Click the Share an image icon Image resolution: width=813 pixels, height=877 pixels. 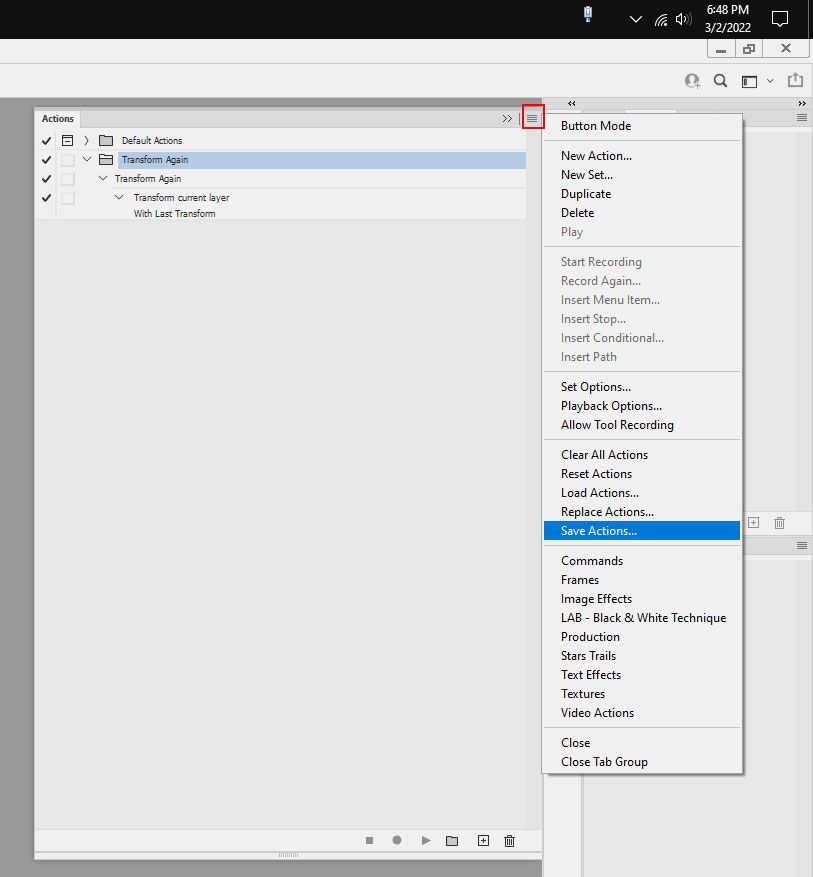coord(795,81)
